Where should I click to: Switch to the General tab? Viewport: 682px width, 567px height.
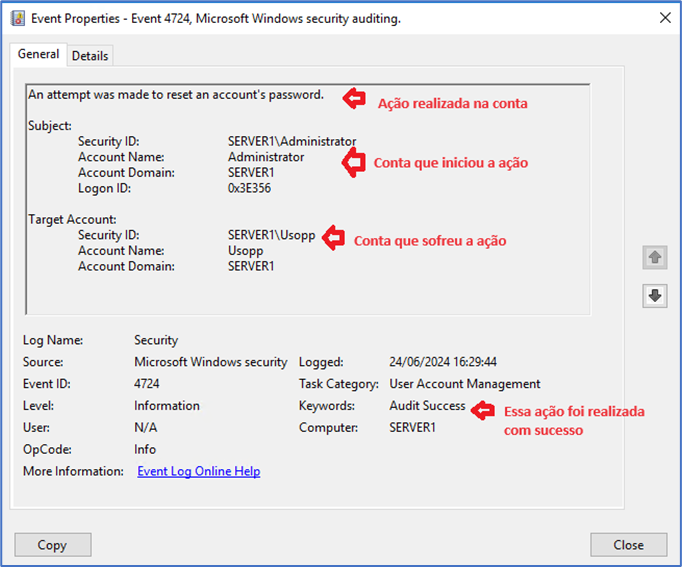click(39, 55)
